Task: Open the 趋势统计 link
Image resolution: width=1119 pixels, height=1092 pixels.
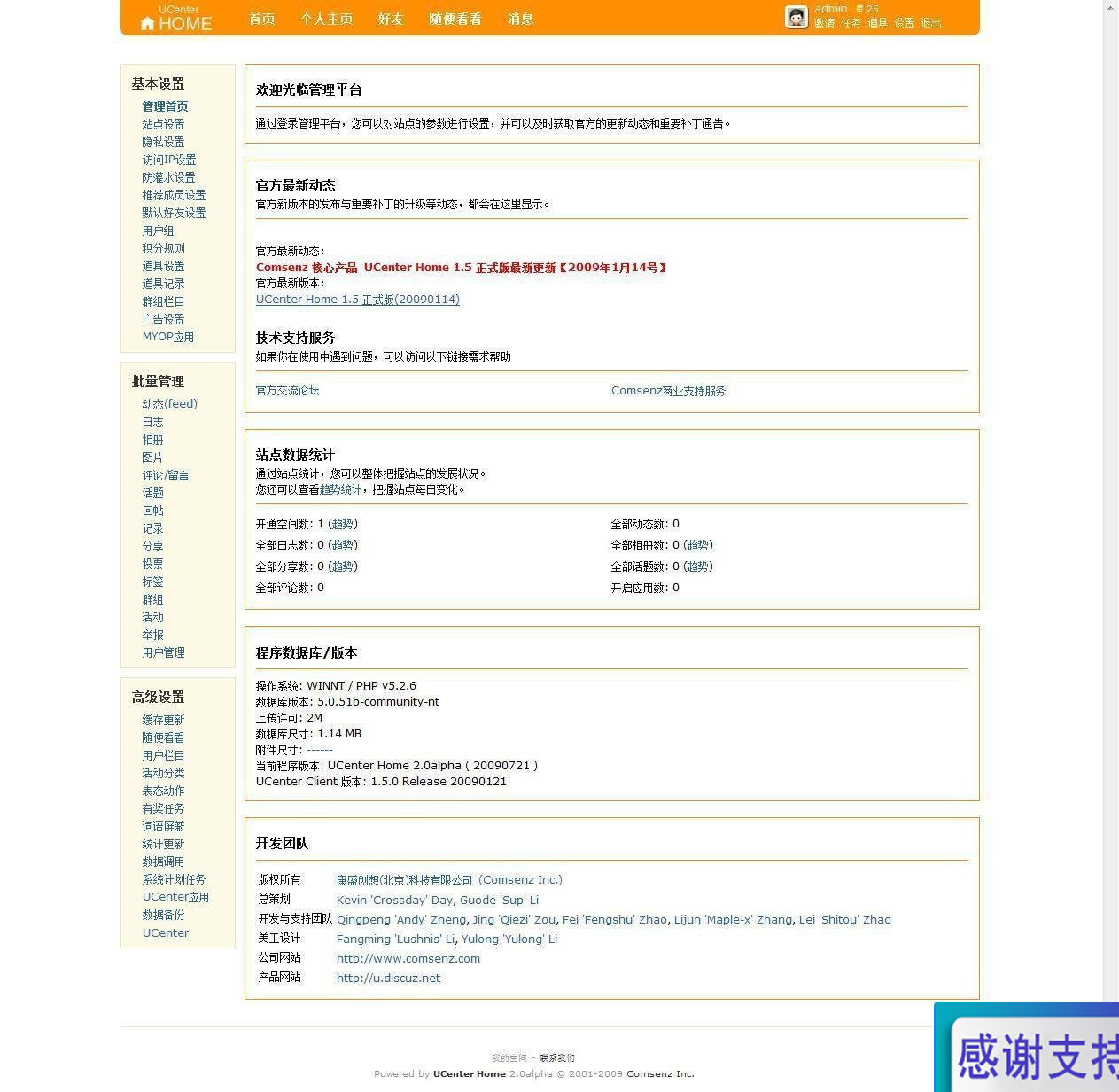Action: [x=340, y=489]
